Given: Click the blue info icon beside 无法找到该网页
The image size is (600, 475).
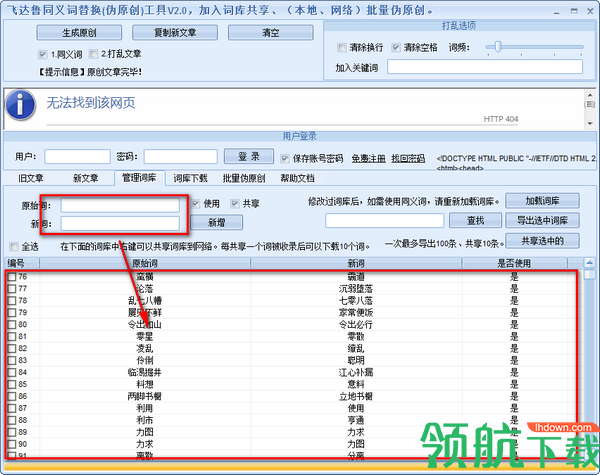Looking at the screenshot, I should (21, 105).
